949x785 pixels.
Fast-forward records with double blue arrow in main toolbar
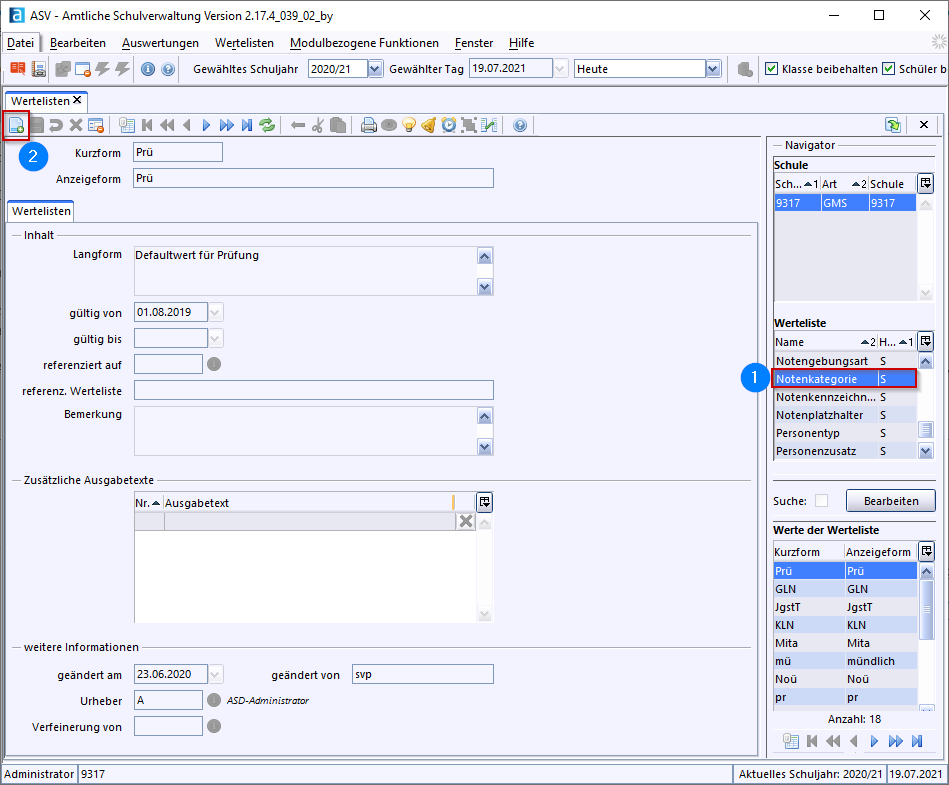pyautogui.click(x=227, y=125)
